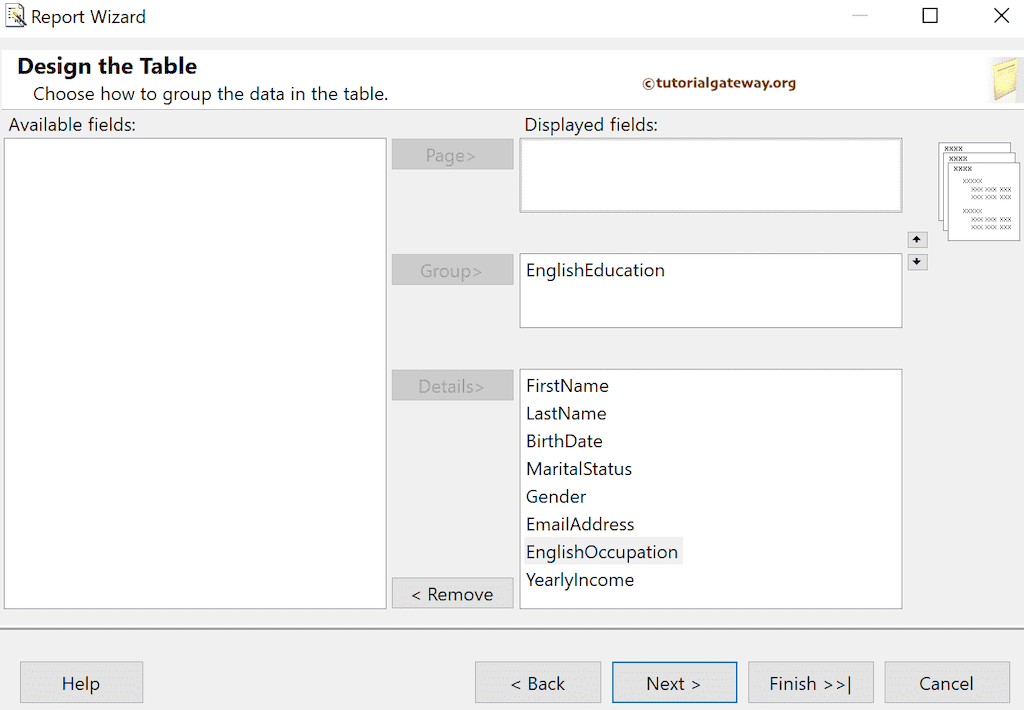This screenshot has width=1024, height=710.
Task: Click the Page> transfer button
Action: [452, 154]
